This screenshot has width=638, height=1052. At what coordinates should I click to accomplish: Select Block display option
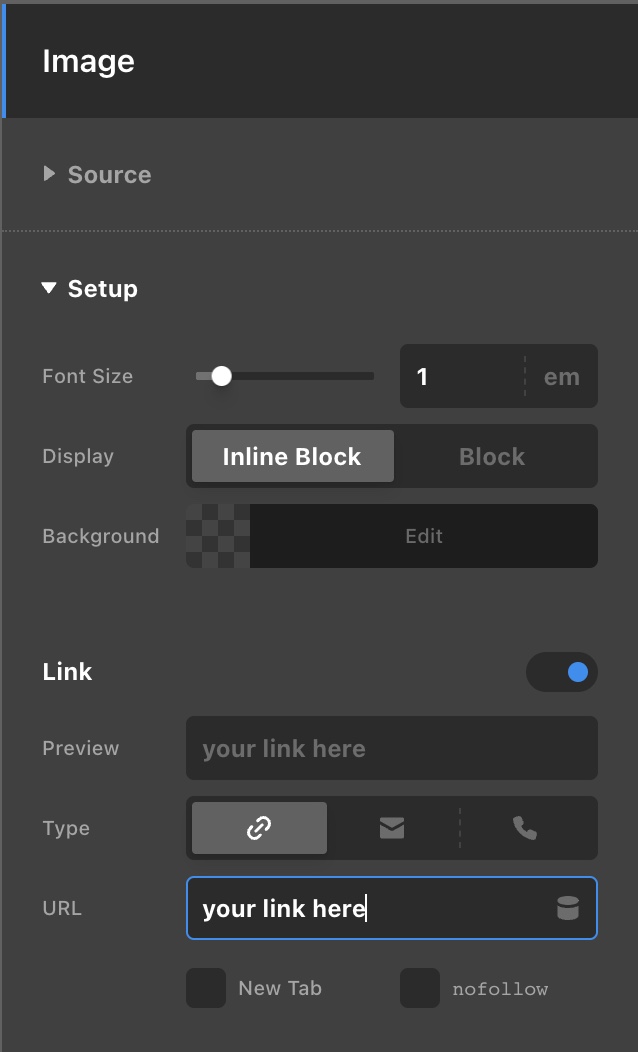pyautogui.click(x=492, y=456)
